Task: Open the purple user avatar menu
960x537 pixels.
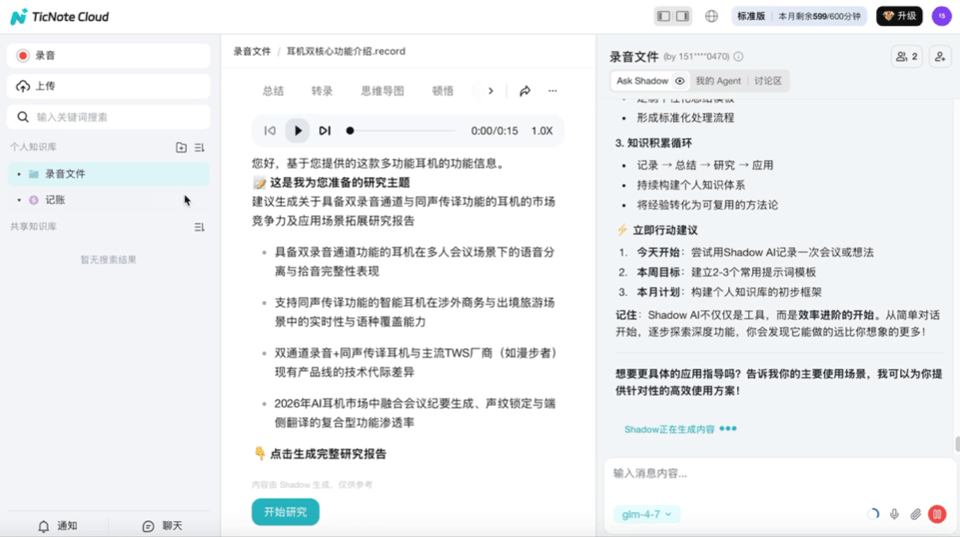Action: coord(942,17)
